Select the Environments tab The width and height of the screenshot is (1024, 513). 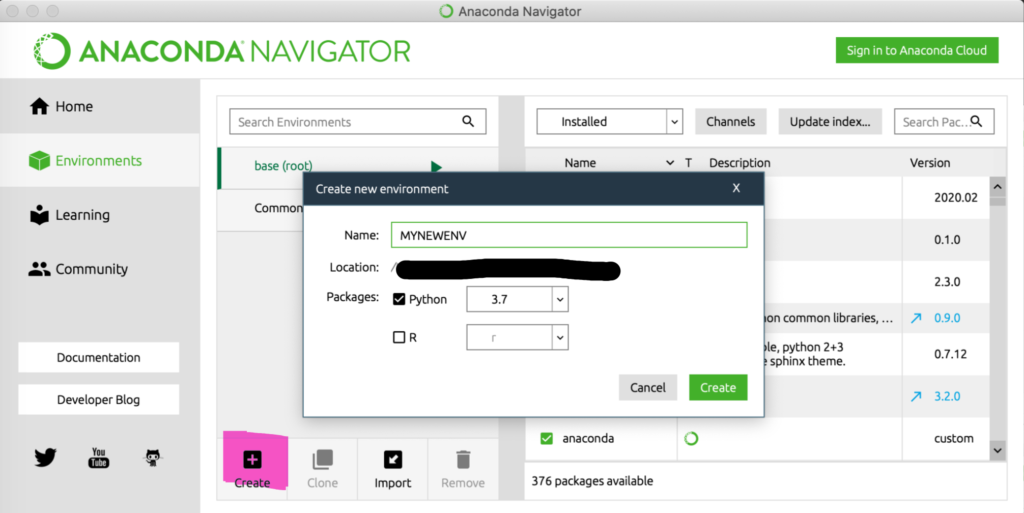tap(100, 161)
